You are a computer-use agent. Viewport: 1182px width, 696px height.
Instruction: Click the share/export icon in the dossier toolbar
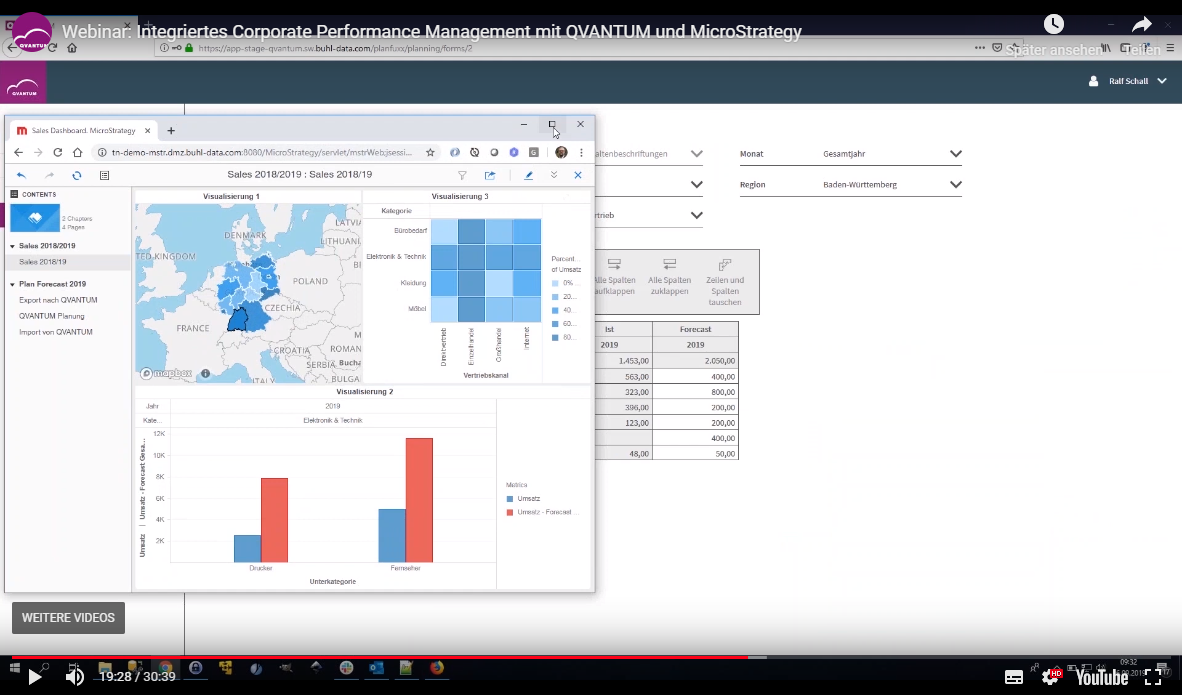click(x=490, y=175)
